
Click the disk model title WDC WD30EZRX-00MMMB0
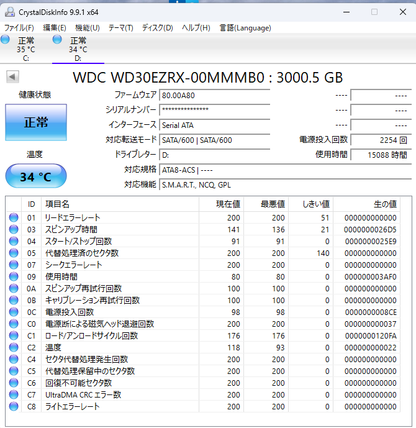(169, 78)
